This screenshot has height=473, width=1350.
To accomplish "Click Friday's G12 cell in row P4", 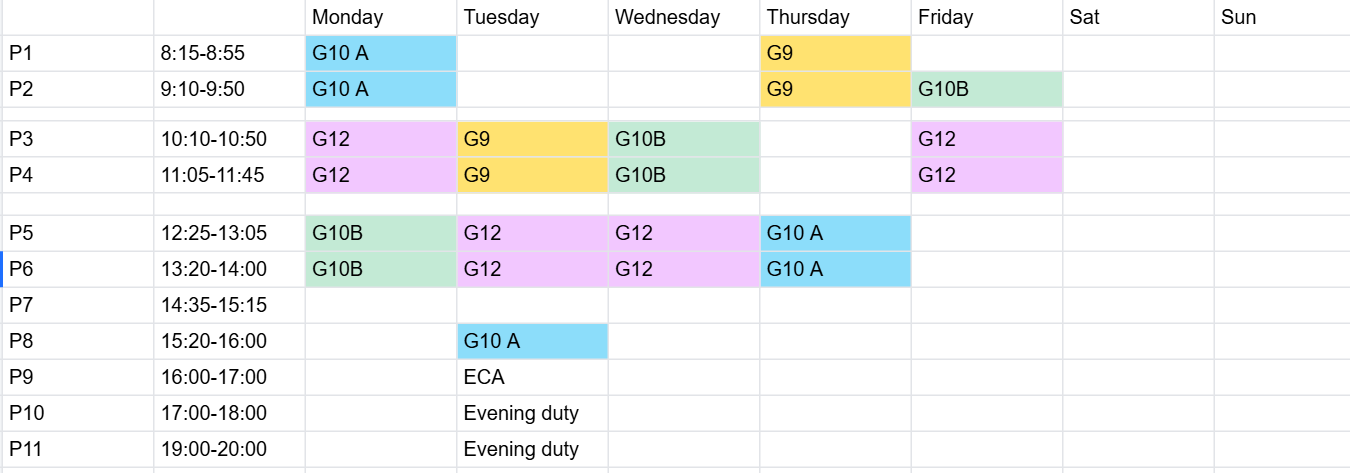I will tap(986, 175).
